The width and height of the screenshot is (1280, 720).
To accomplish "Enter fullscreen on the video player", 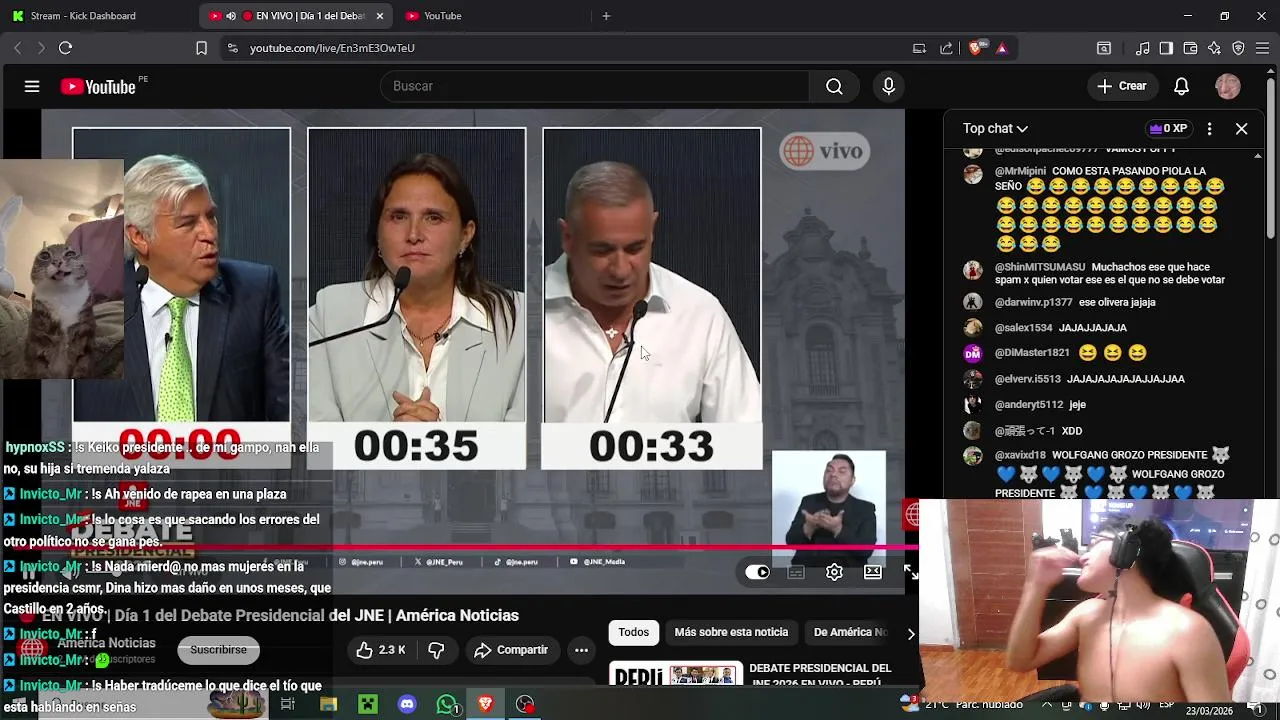I will pyautogui.click(x=910, y=571).
